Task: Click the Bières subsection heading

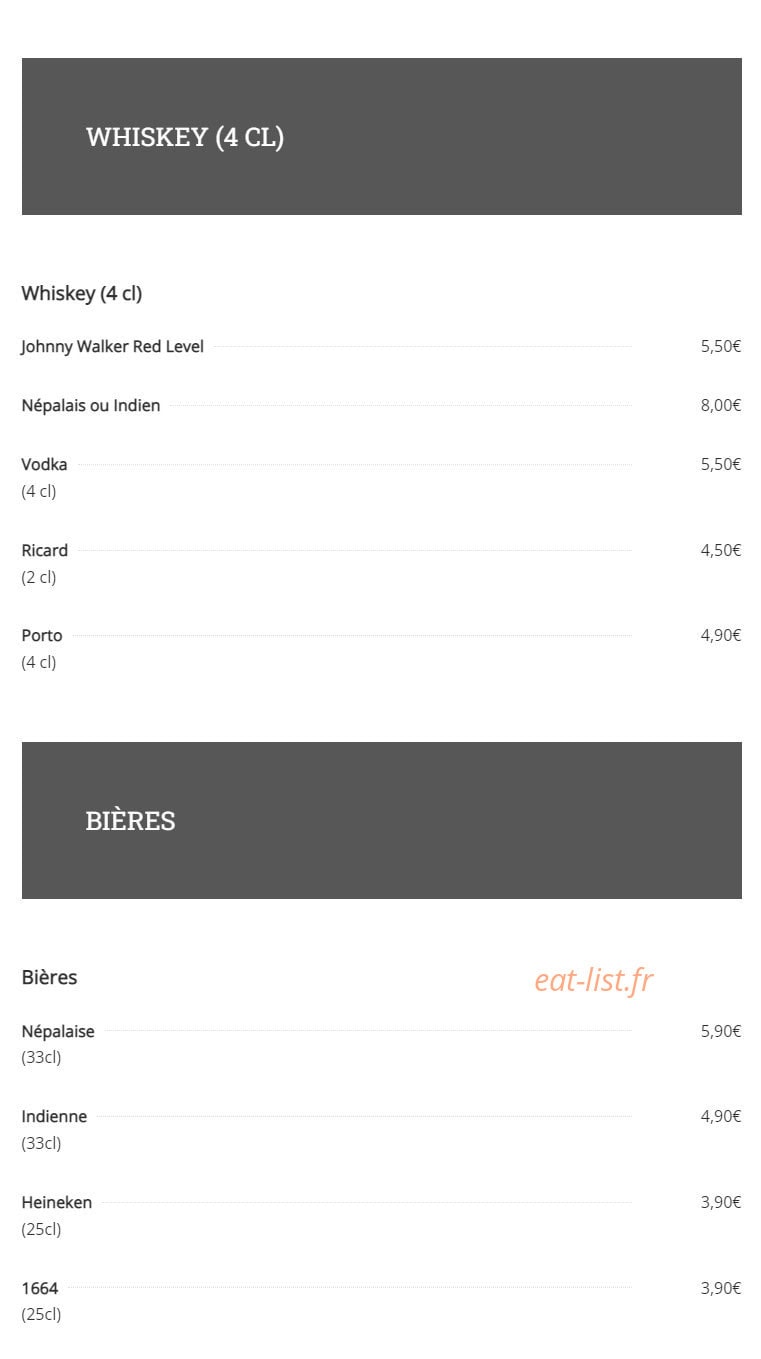Action: pyautogui.click(x=49, y=977)
